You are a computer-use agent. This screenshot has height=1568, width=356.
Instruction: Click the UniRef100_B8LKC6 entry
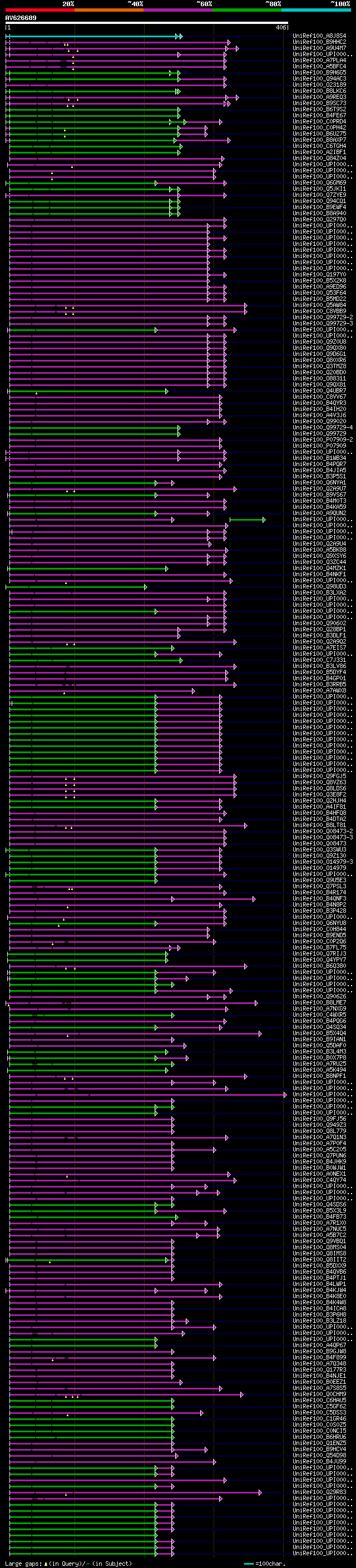click(319, 91)
